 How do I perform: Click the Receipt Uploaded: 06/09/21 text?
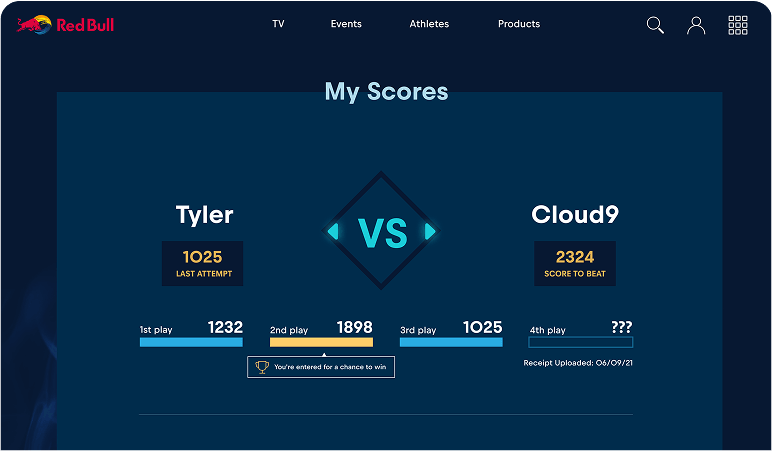578,363
